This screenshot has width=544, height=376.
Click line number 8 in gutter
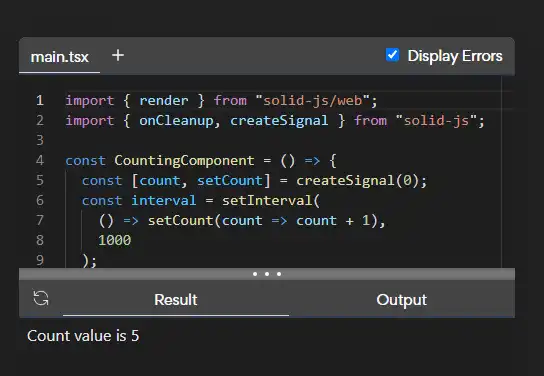pyautogui.click(x=40, y=240)
